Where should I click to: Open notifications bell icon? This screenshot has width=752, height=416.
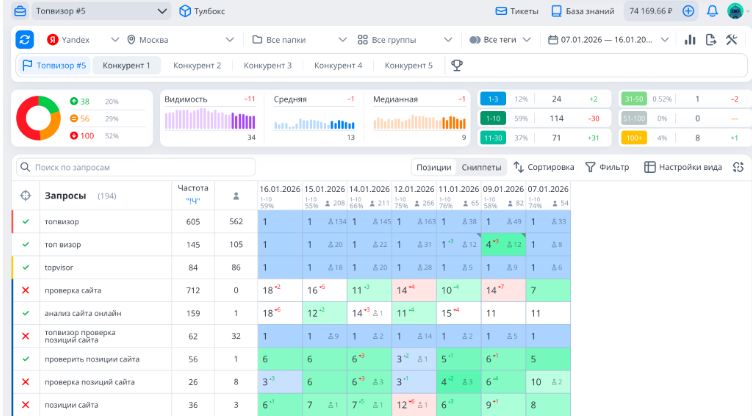[x=712, y=11]
